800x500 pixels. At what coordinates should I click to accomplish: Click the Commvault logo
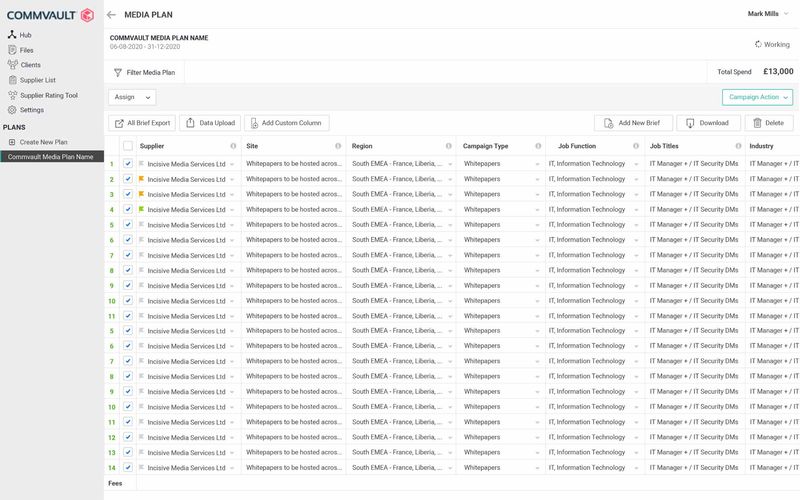pyautogui.click(x=50, y=15)
